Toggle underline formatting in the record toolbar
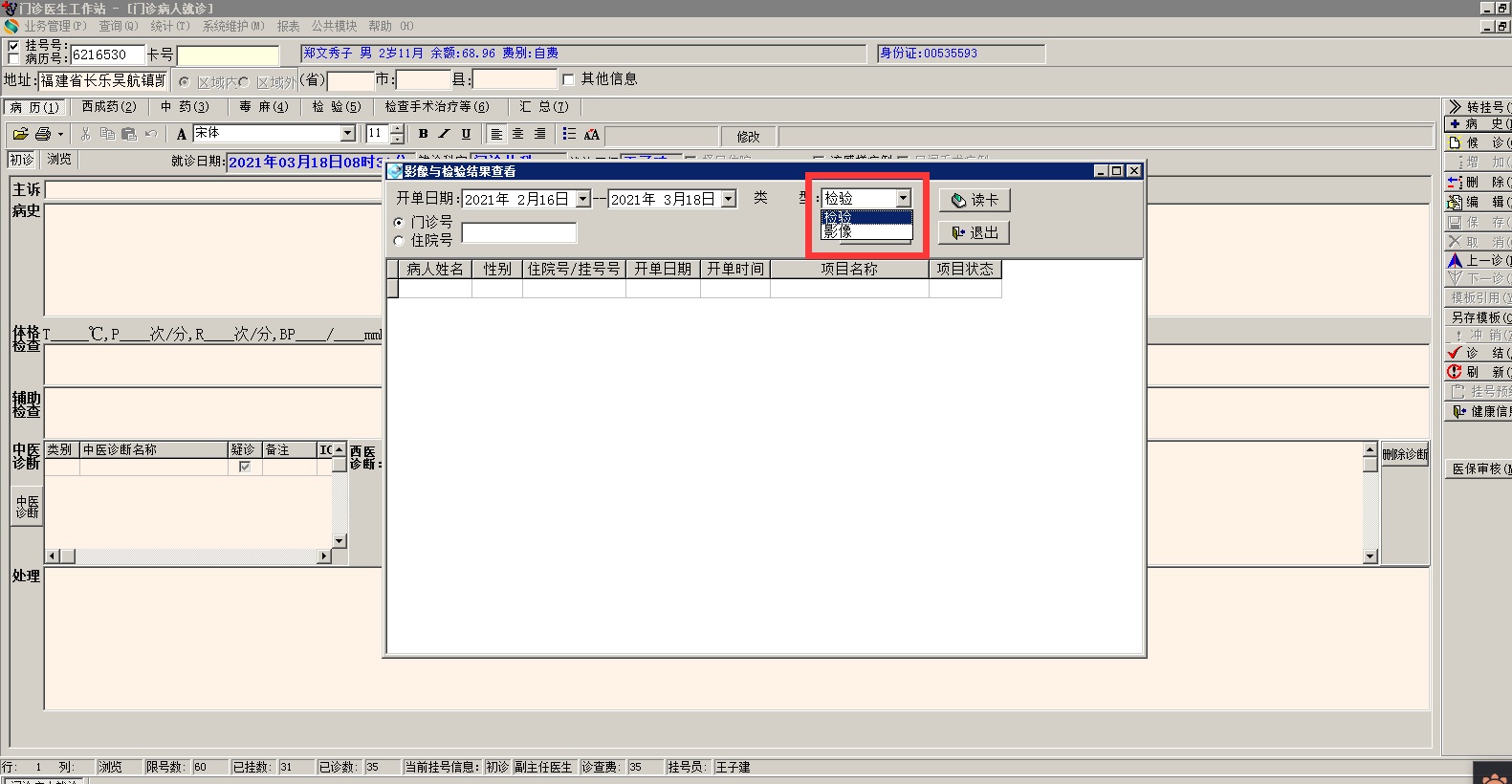 [467, 134]
